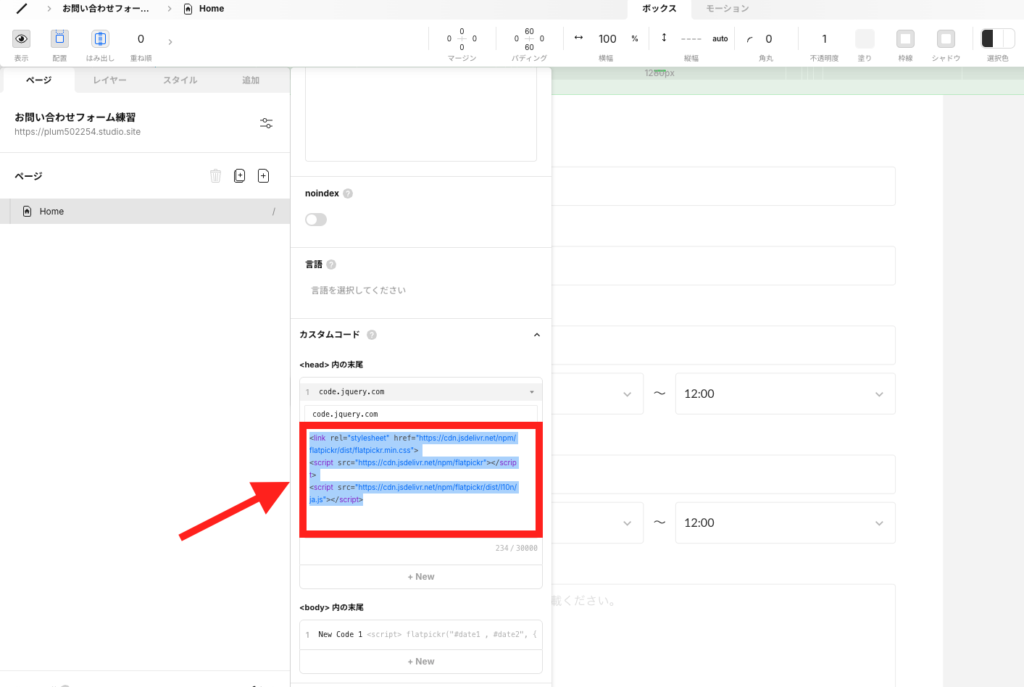Open the 配置 alignment tool
Viewport: 1024px width, 687px height.
coord(59,39)
